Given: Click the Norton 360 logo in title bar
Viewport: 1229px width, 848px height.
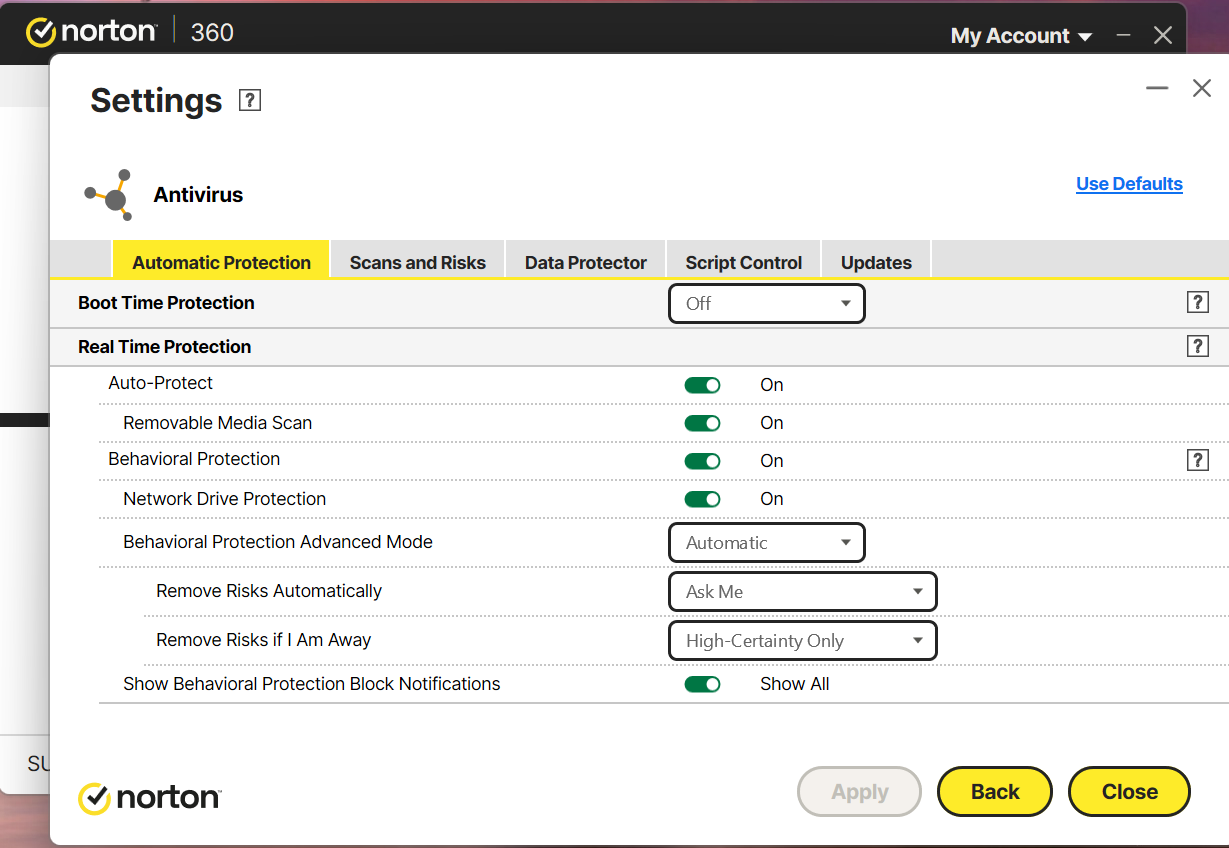Looking at the screenshot, I should pos(130,32).
